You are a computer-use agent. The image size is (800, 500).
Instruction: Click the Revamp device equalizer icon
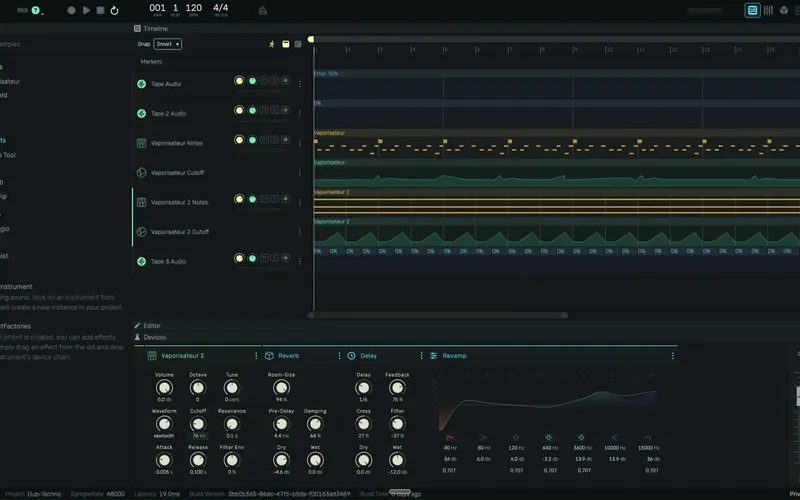coord(433,356)
